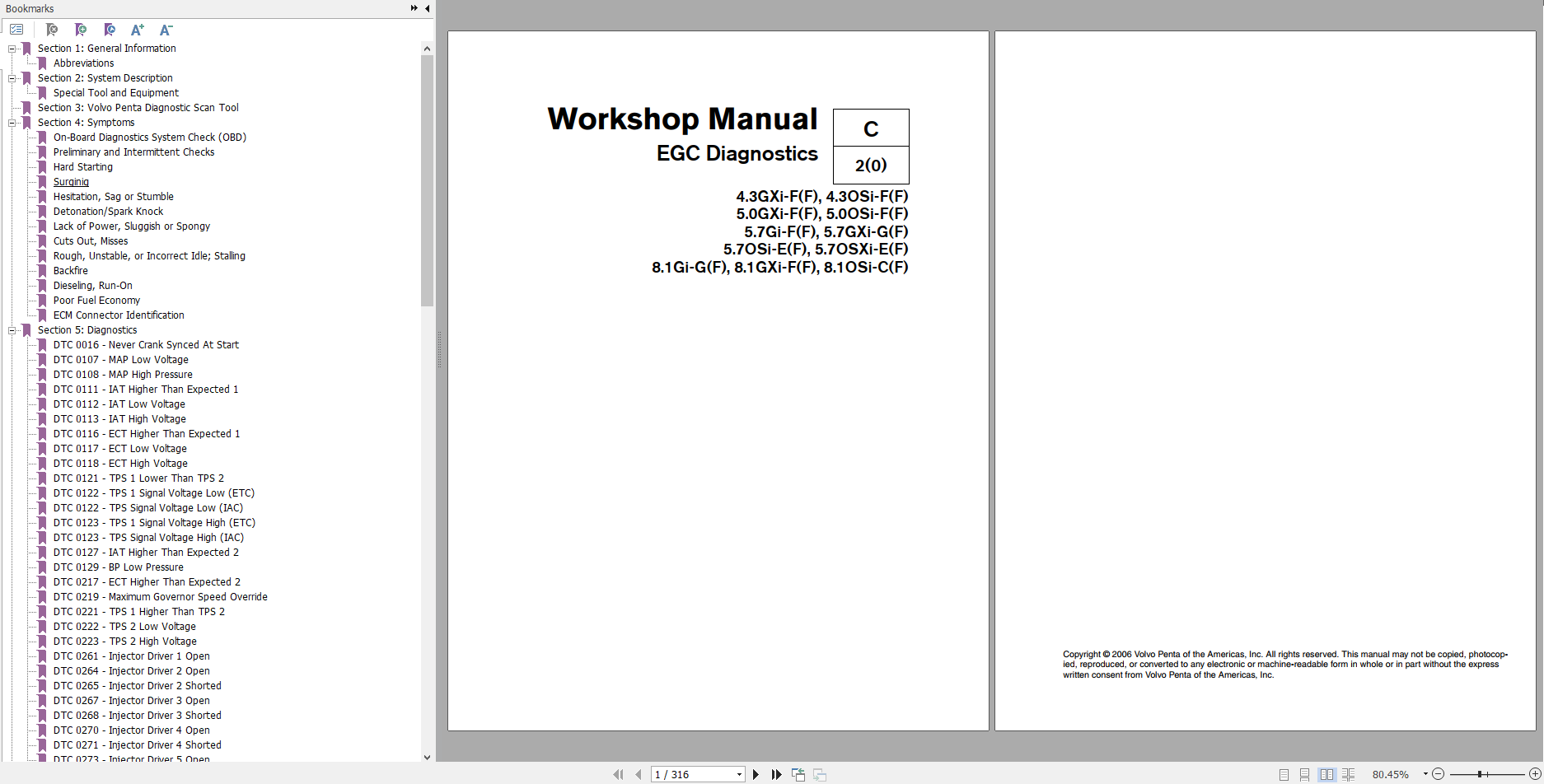
Task: Open the bookmark options menu icon
Action: tap(16, 30)
